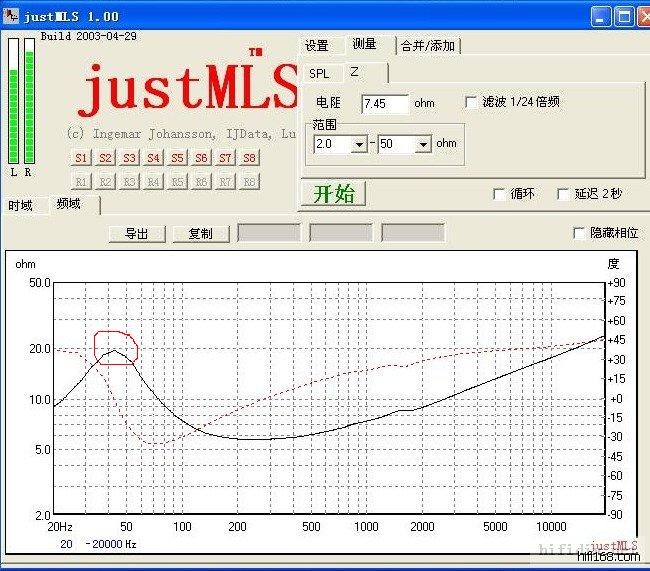Click the justMLS title bar icon

tap(12, 16)
